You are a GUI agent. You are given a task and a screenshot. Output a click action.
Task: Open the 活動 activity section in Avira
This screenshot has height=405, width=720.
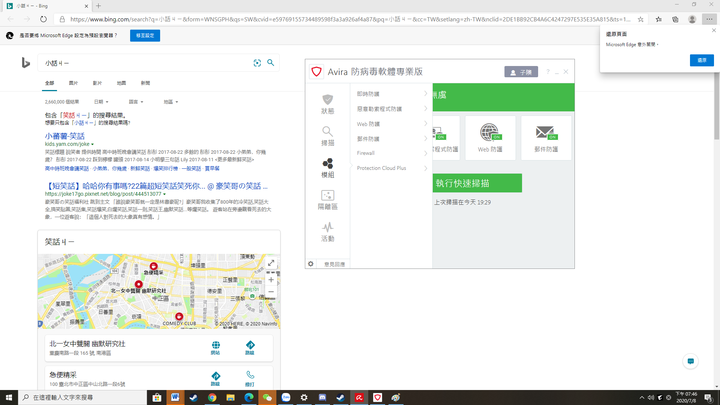[327, 232]
